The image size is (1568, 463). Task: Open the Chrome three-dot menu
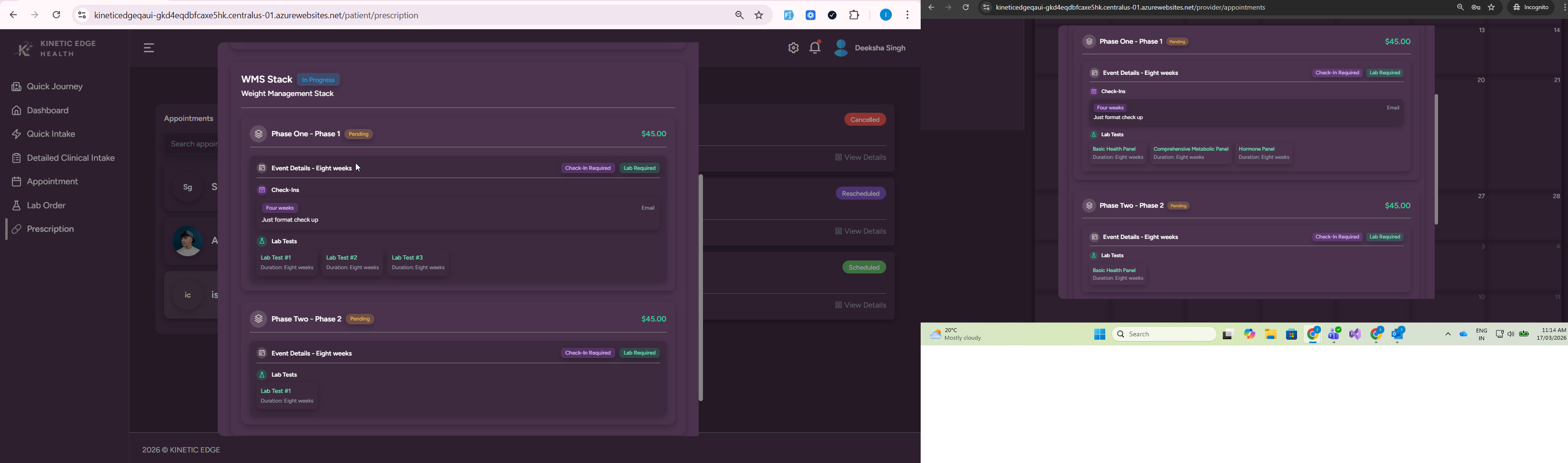pyautogui.click(x=907, y=15)
